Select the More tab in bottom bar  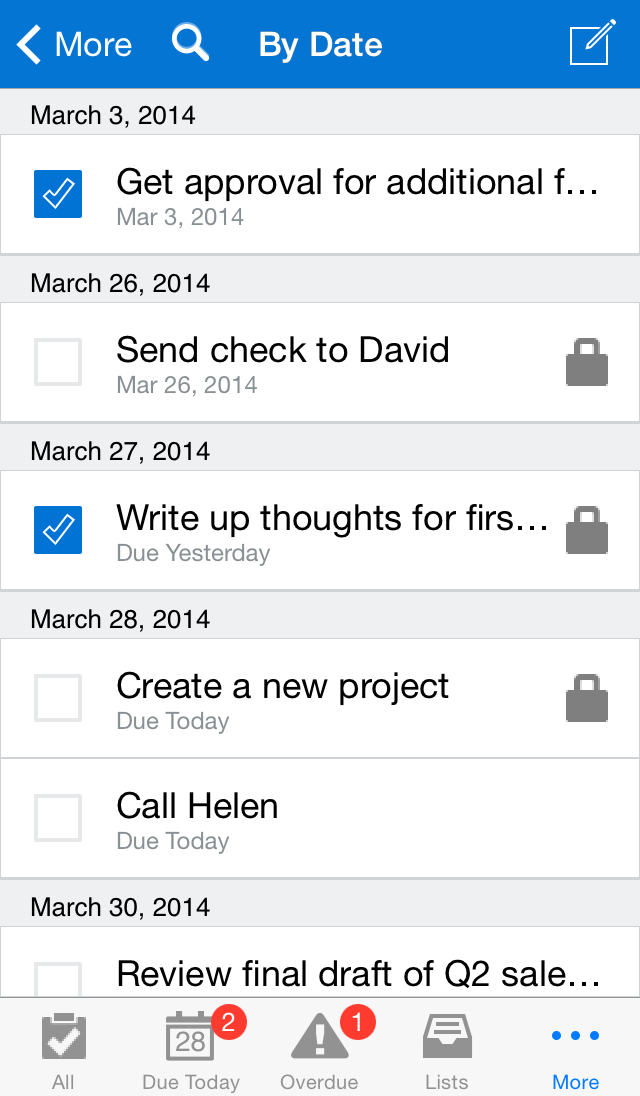click(x=575, y=1050)
